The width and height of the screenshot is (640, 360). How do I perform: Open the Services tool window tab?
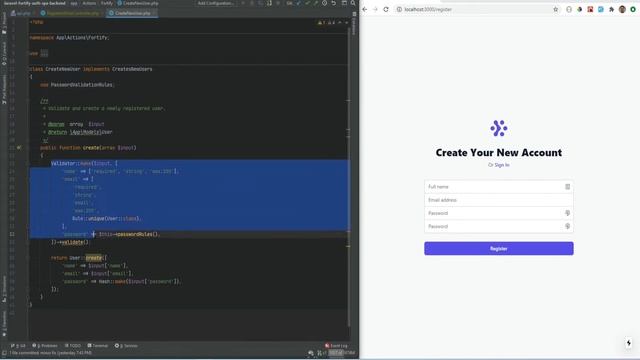tap(126, 346)
